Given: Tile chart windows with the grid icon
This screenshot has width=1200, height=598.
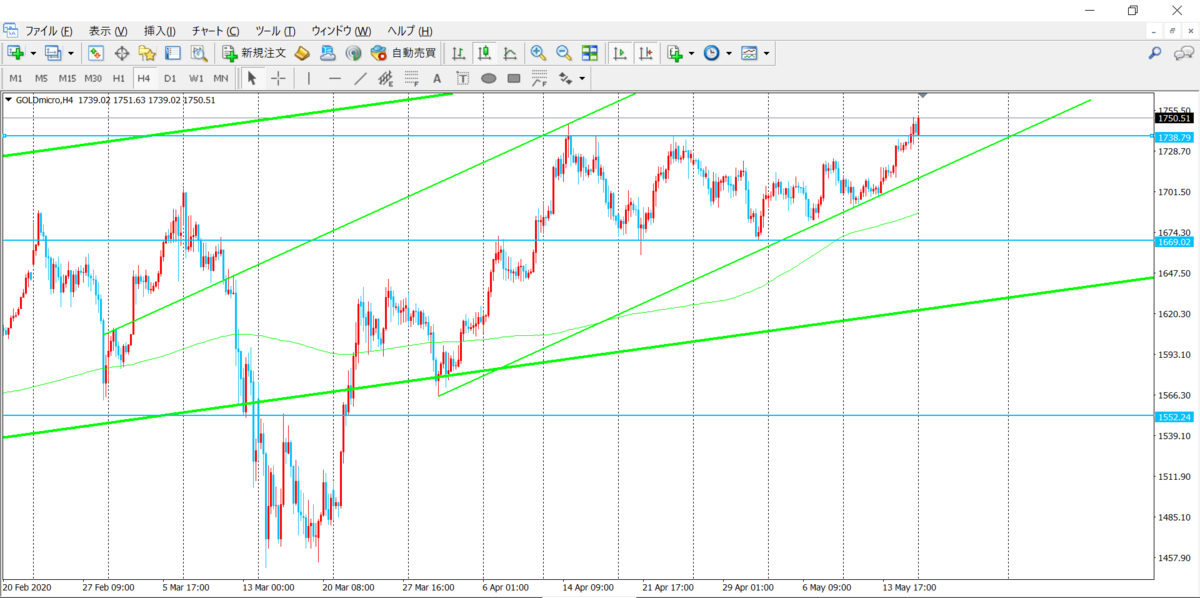Looking at the screenshot, I should [590, 53].
